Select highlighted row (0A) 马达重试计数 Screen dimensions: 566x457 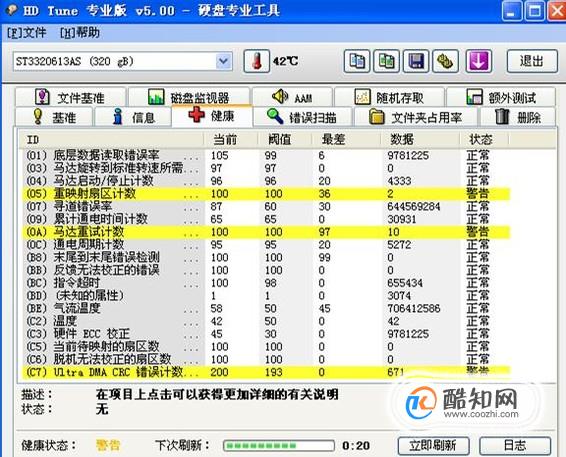[266, 232]
